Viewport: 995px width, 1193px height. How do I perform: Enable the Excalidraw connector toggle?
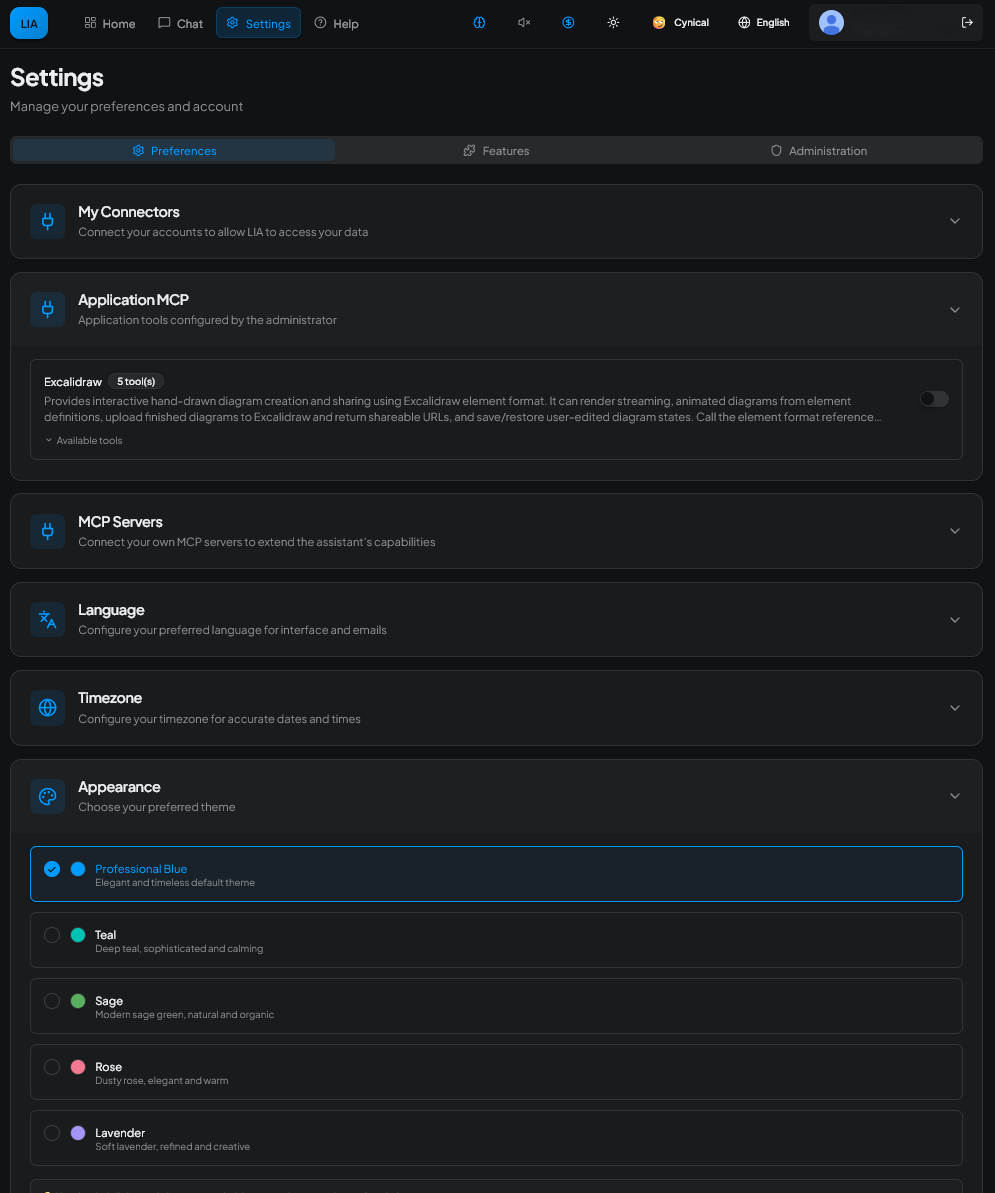pyautogui.click(x=933, y=398)
